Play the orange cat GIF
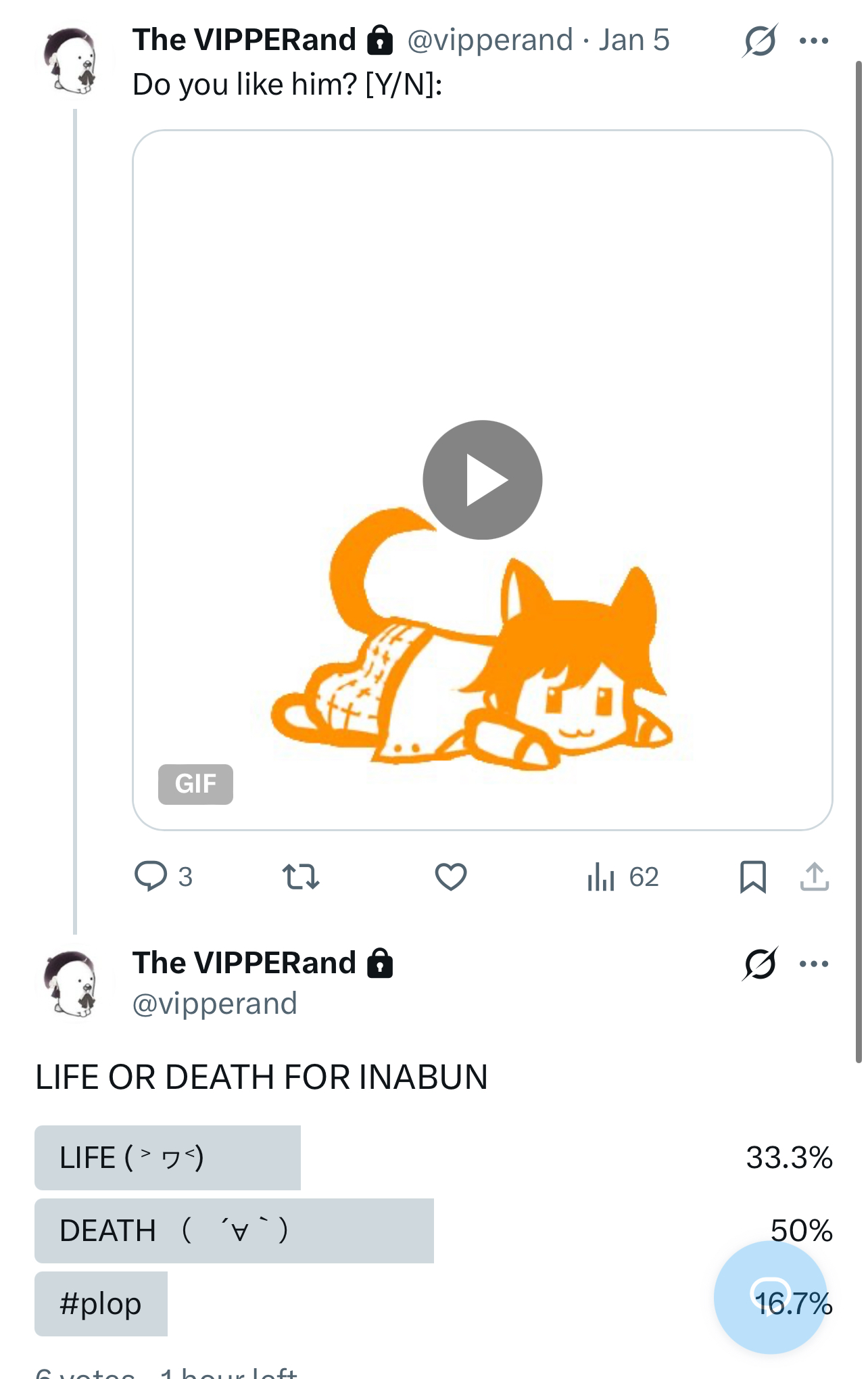 [482, 480]
